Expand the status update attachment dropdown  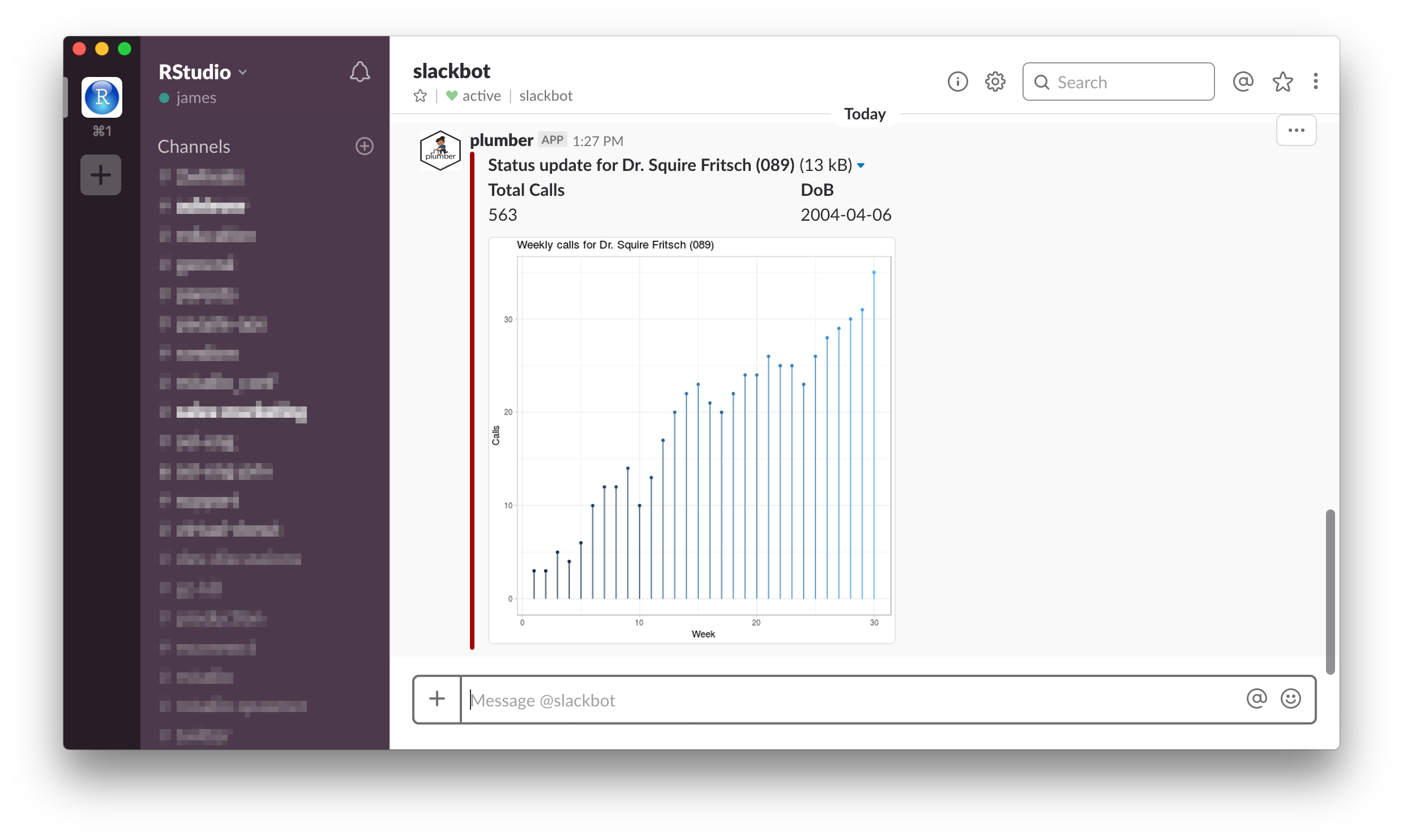[861, 165]
